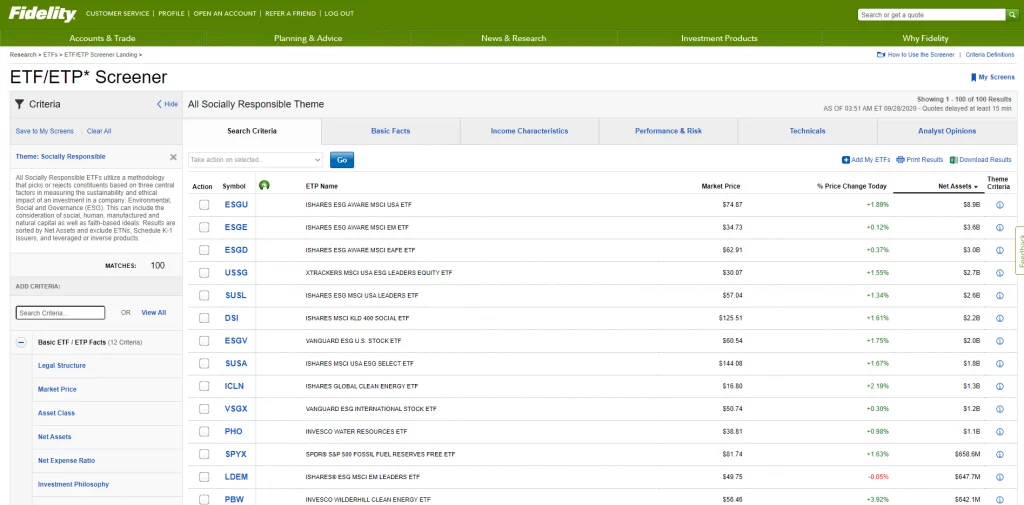The image size is (1024, 505).
Task: Open theme criteria info icon for ICLN
Action: (999, 386)
